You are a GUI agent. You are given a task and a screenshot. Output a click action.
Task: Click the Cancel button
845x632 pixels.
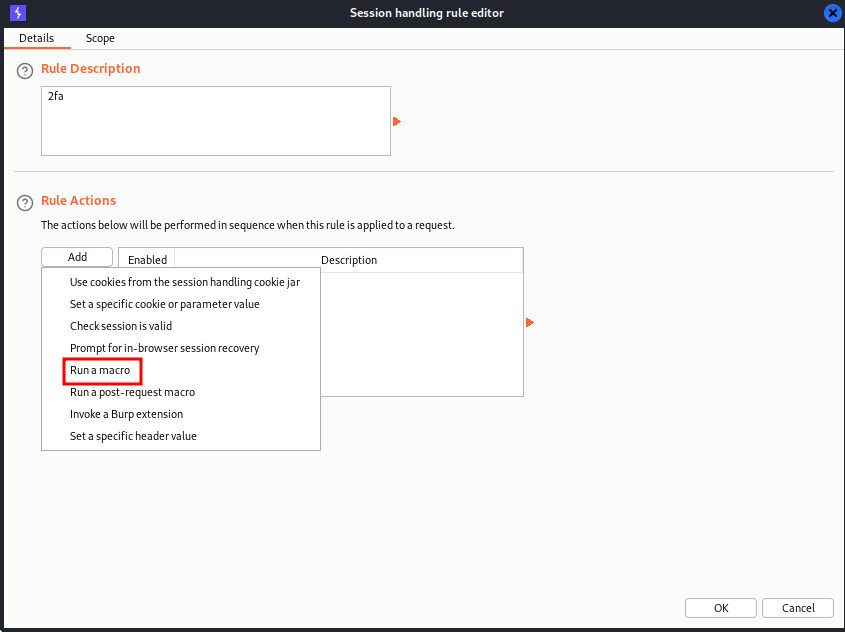(x=798, y=608)
